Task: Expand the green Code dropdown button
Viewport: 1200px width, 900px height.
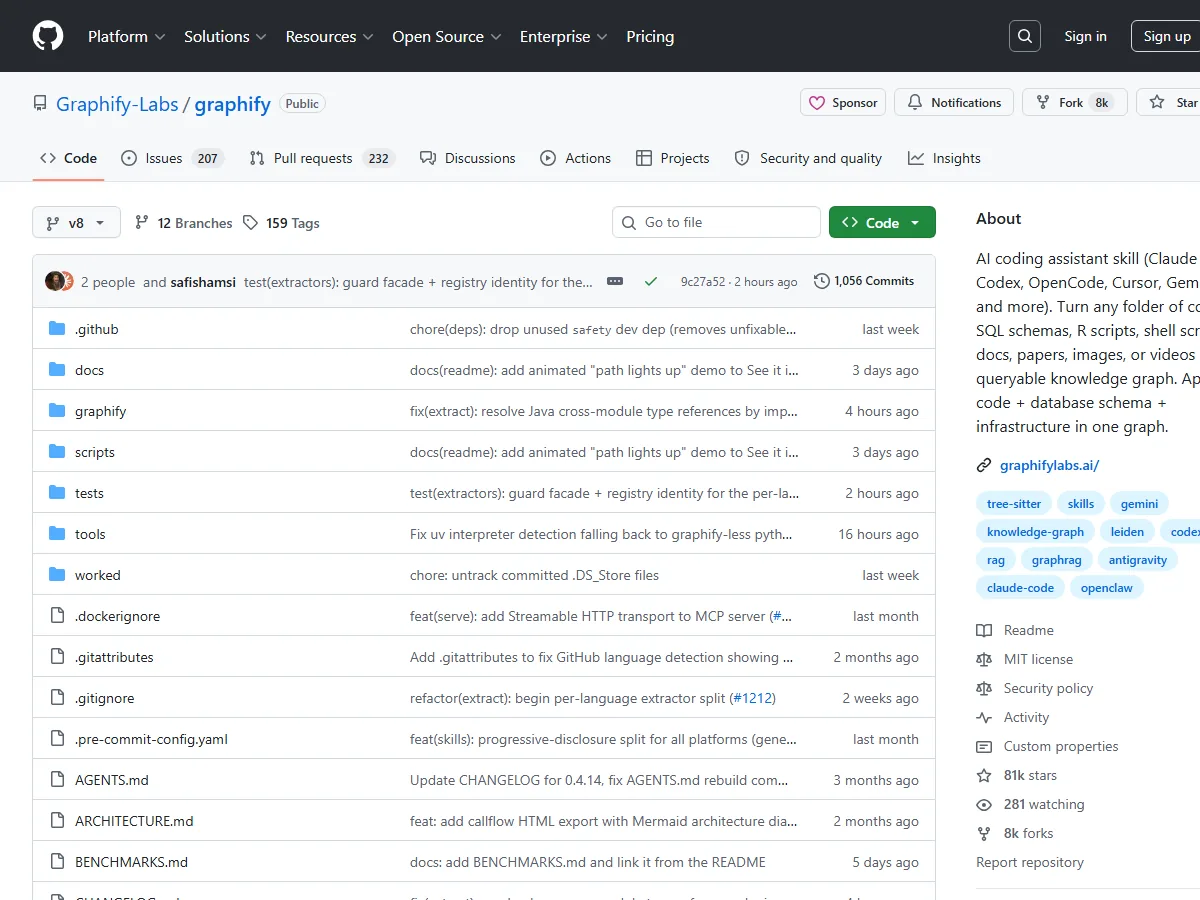Action: tap(882, 222)
